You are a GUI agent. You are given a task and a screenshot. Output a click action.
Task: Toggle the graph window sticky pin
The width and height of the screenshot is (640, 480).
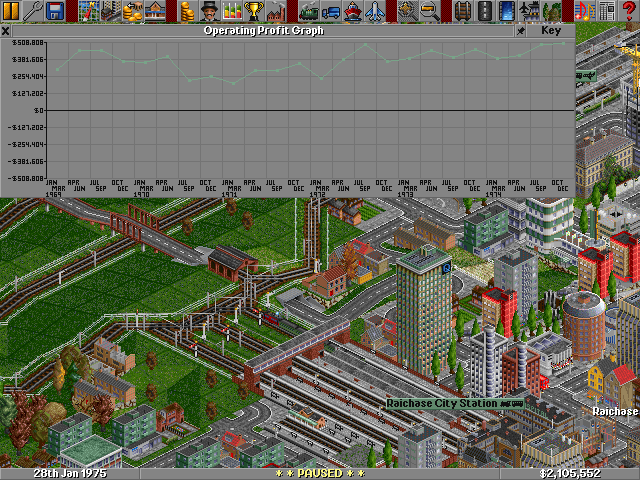520,31
